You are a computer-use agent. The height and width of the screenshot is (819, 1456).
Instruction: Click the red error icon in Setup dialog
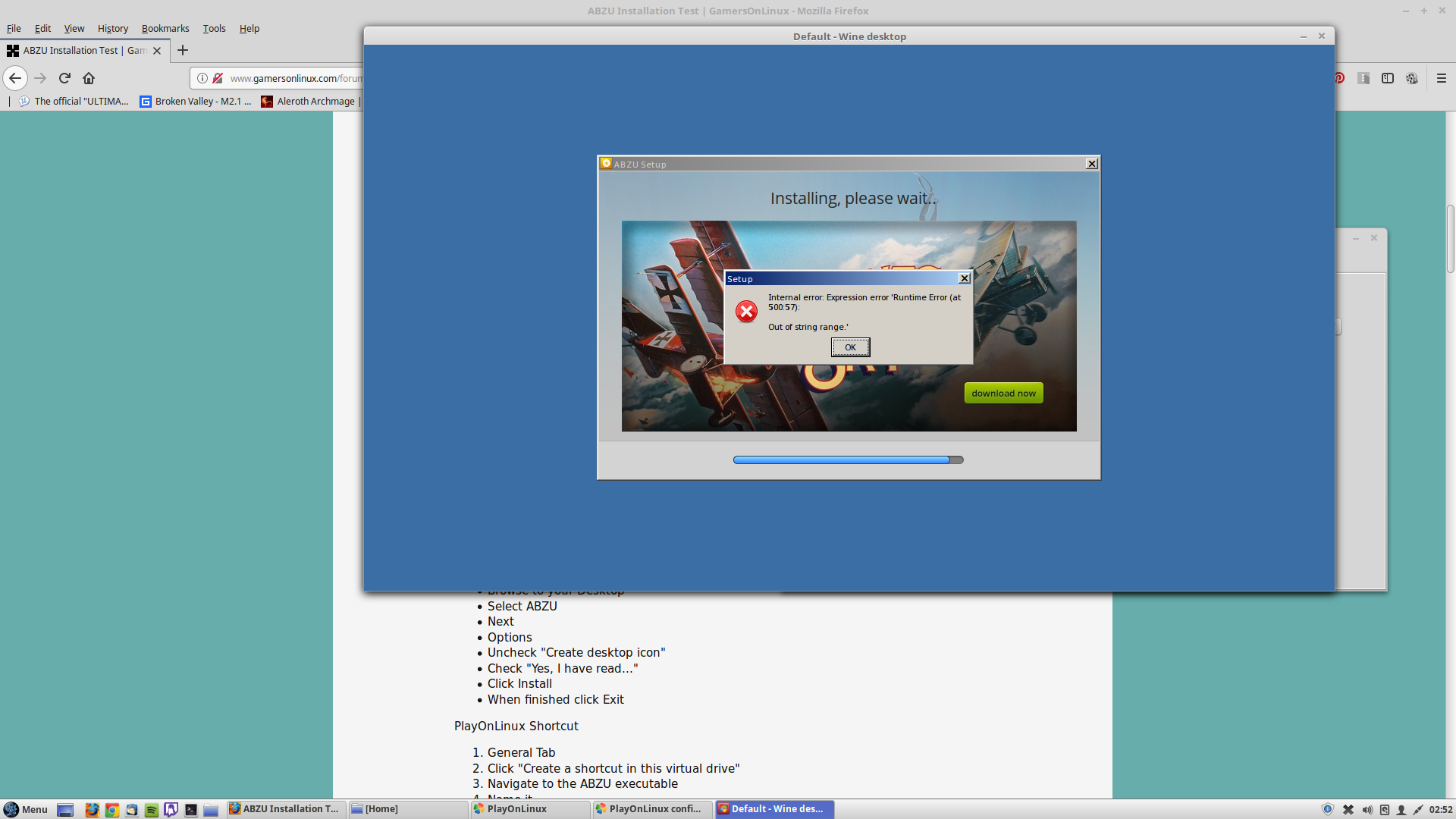tap(746, 312)
